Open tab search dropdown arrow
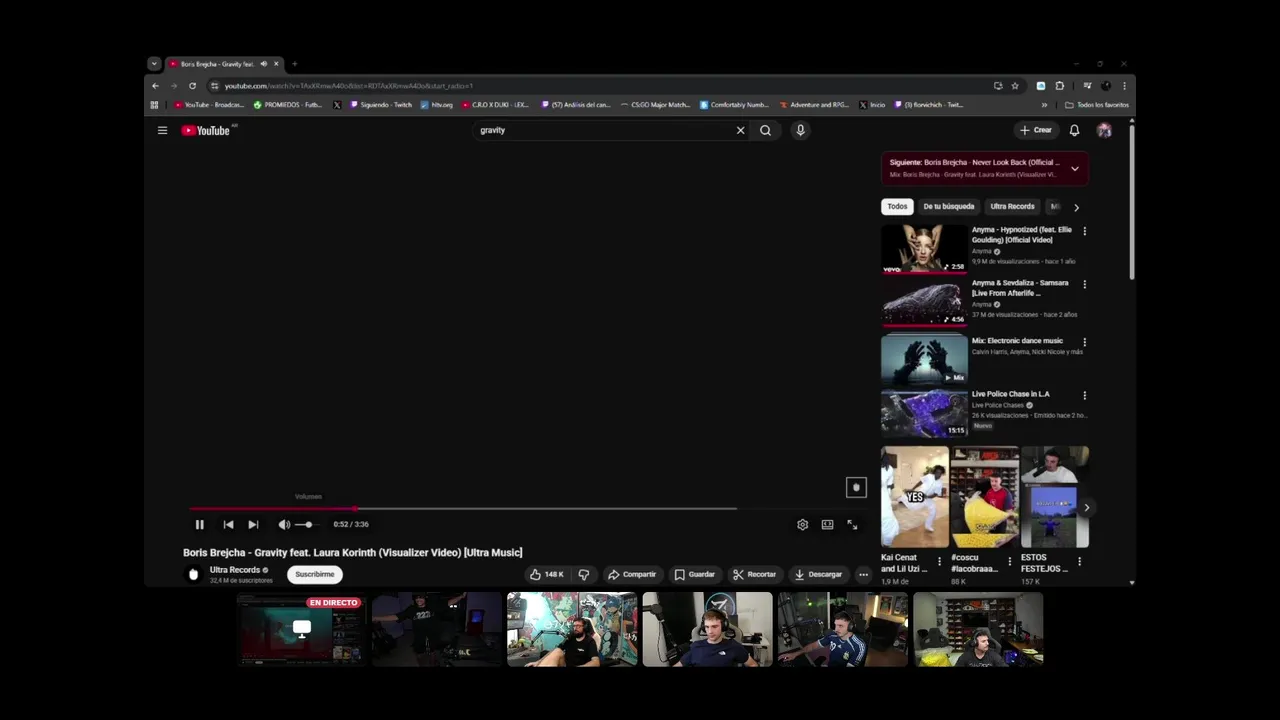 point(154,64)
